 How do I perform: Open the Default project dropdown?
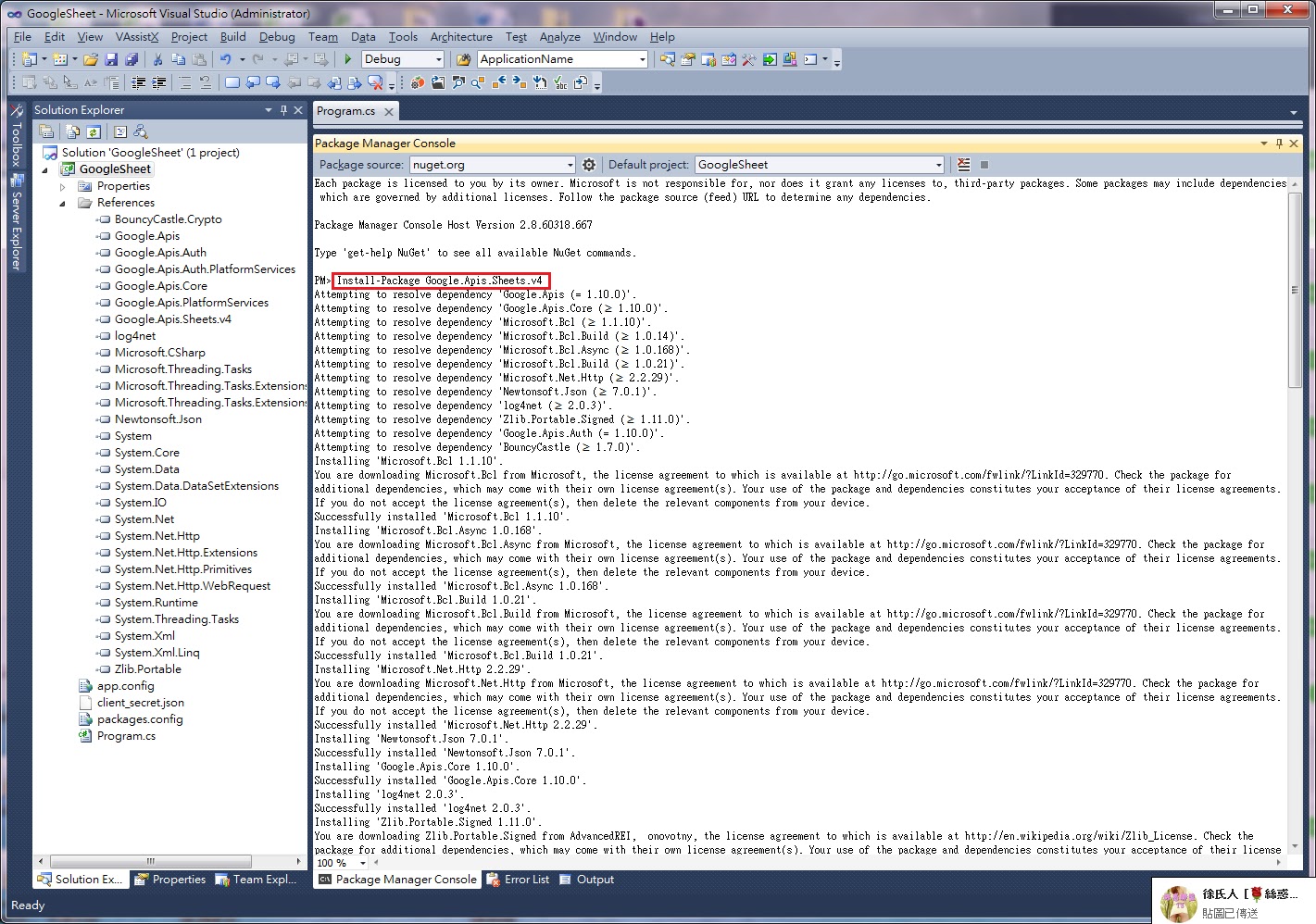[937, 164]
